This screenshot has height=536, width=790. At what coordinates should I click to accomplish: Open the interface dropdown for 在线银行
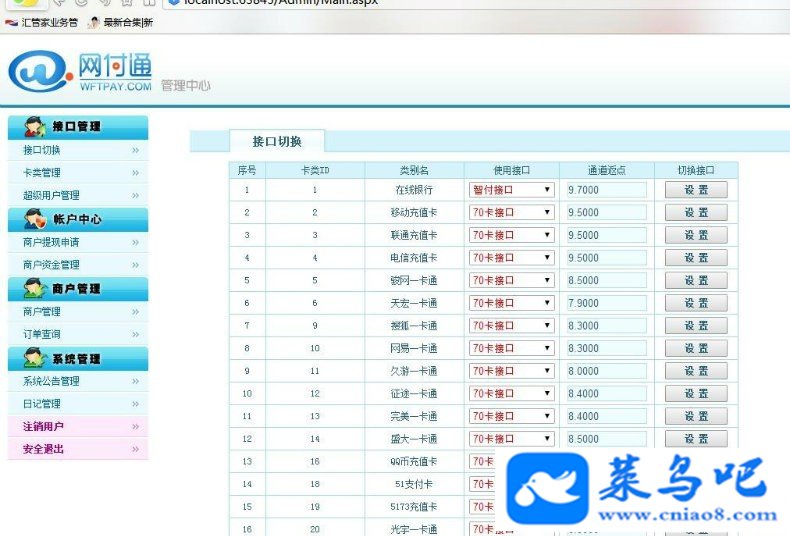(x=511, y=190)
